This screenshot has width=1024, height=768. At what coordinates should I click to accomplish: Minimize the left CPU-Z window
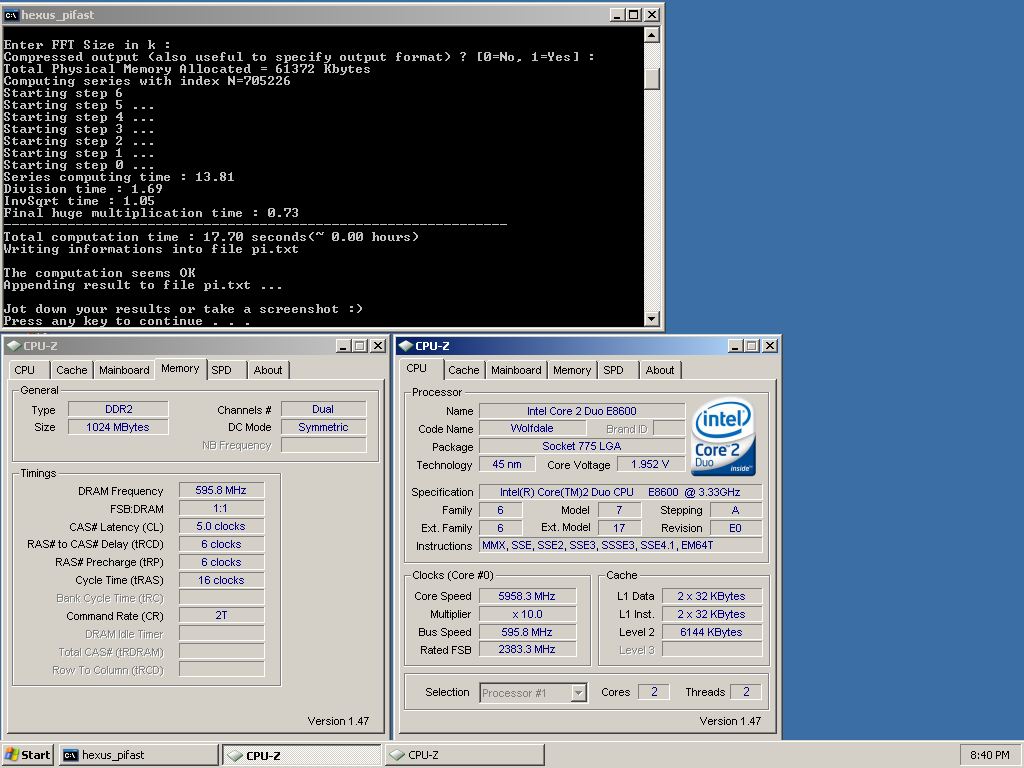tap(344, 345)
